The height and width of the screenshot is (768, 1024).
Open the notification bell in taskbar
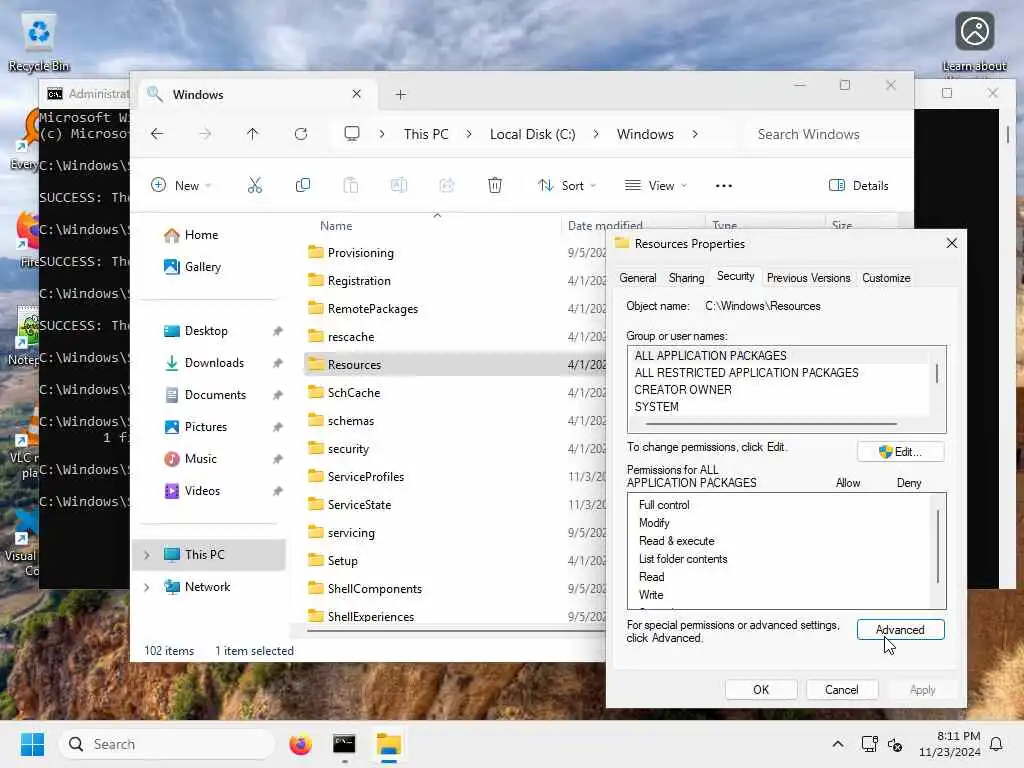point(996,744)
